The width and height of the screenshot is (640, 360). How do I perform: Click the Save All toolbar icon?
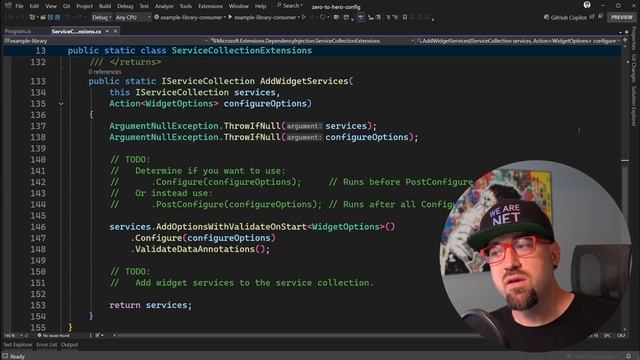(58, 18)
